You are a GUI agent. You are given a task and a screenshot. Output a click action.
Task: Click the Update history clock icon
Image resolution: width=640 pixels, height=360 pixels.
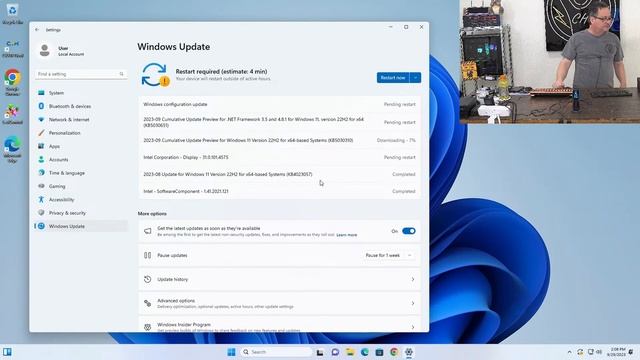[148, 280]
